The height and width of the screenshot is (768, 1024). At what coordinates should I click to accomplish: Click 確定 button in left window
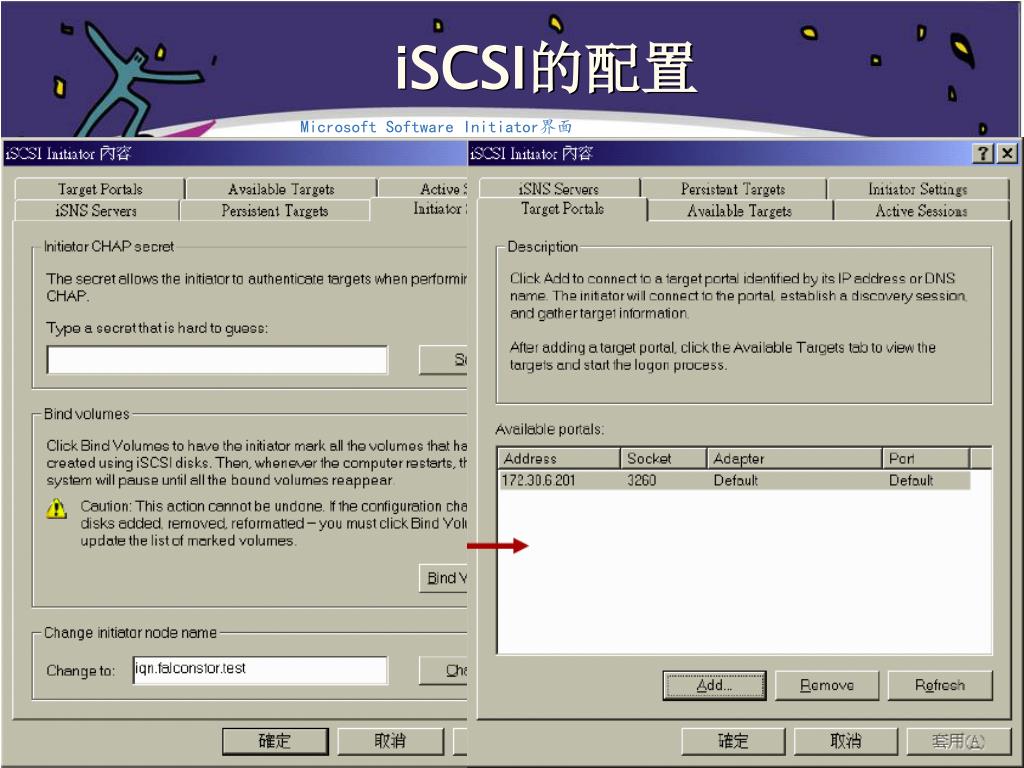275,741
